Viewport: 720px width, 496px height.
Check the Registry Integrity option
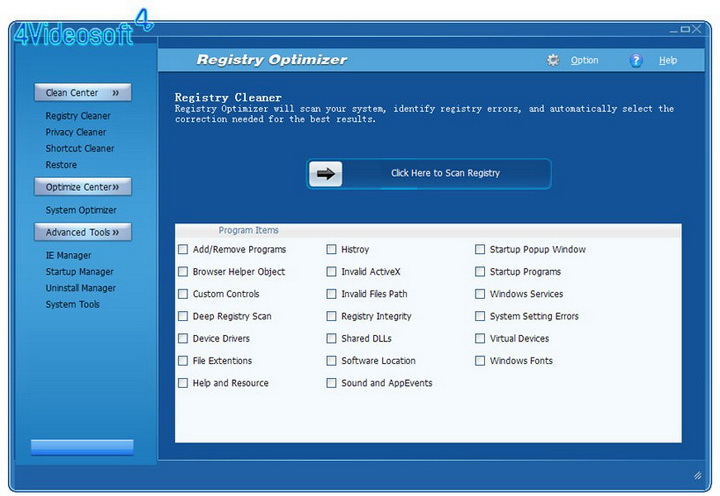331,316
